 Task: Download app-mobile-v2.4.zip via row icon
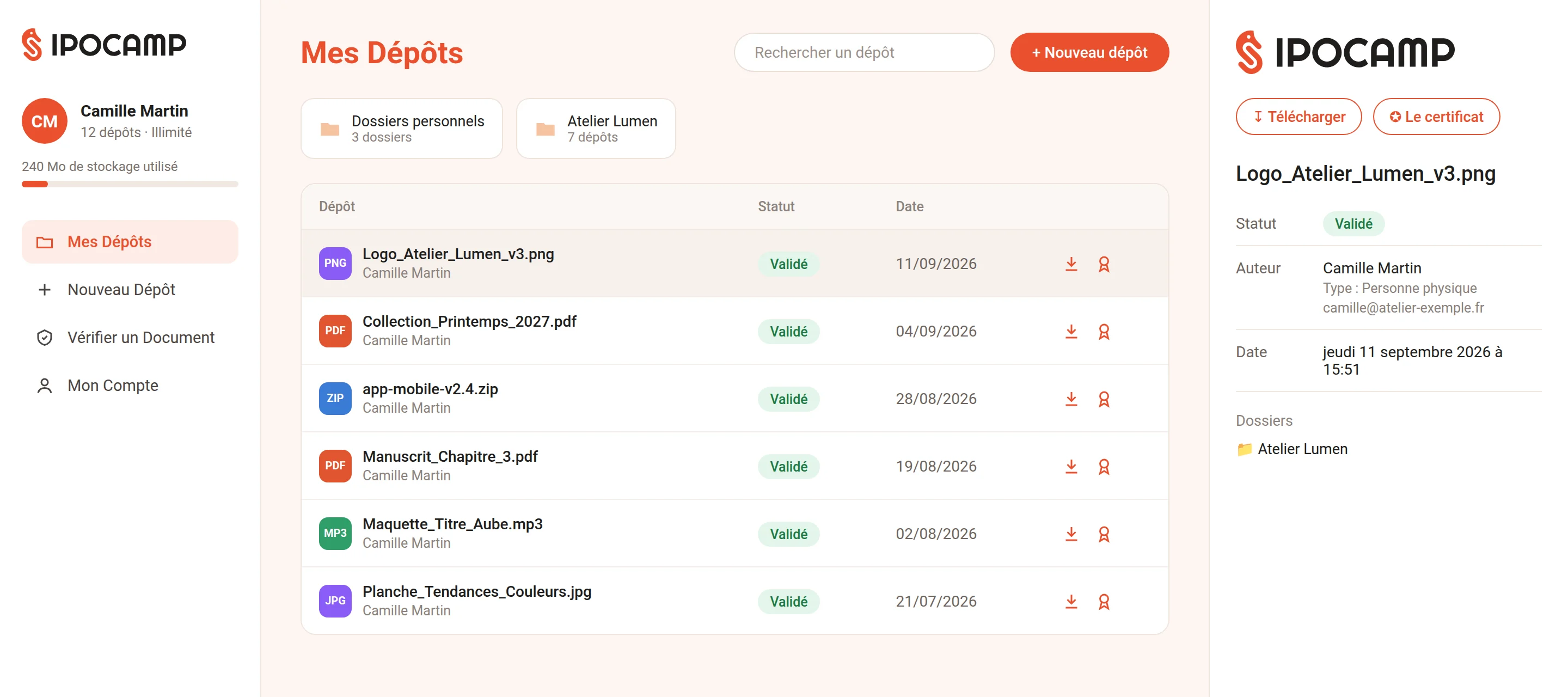pos(1071,399)
